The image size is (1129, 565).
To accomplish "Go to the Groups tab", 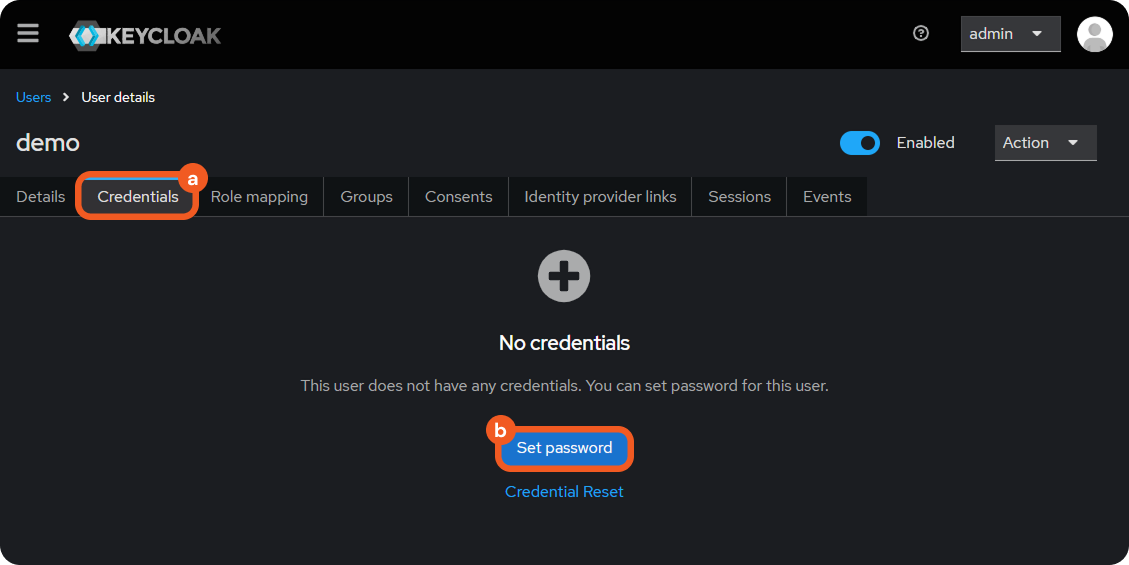I will point(366,197).
